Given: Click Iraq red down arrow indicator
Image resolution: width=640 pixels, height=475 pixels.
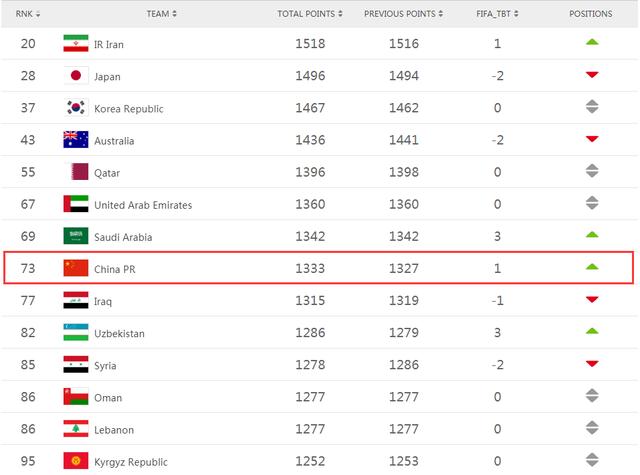Looking at the screenshot, I should (591, 300).
